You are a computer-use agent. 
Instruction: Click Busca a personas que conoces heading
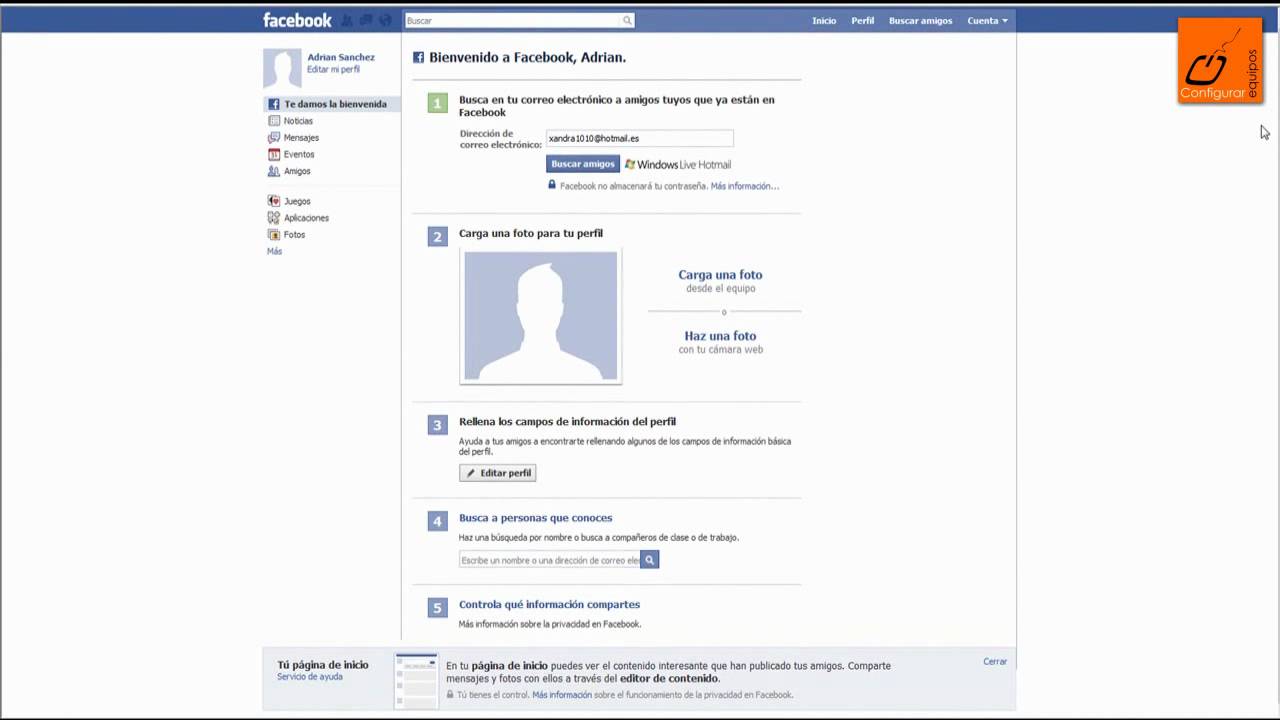pyautogui.click(x=535, y=518)
